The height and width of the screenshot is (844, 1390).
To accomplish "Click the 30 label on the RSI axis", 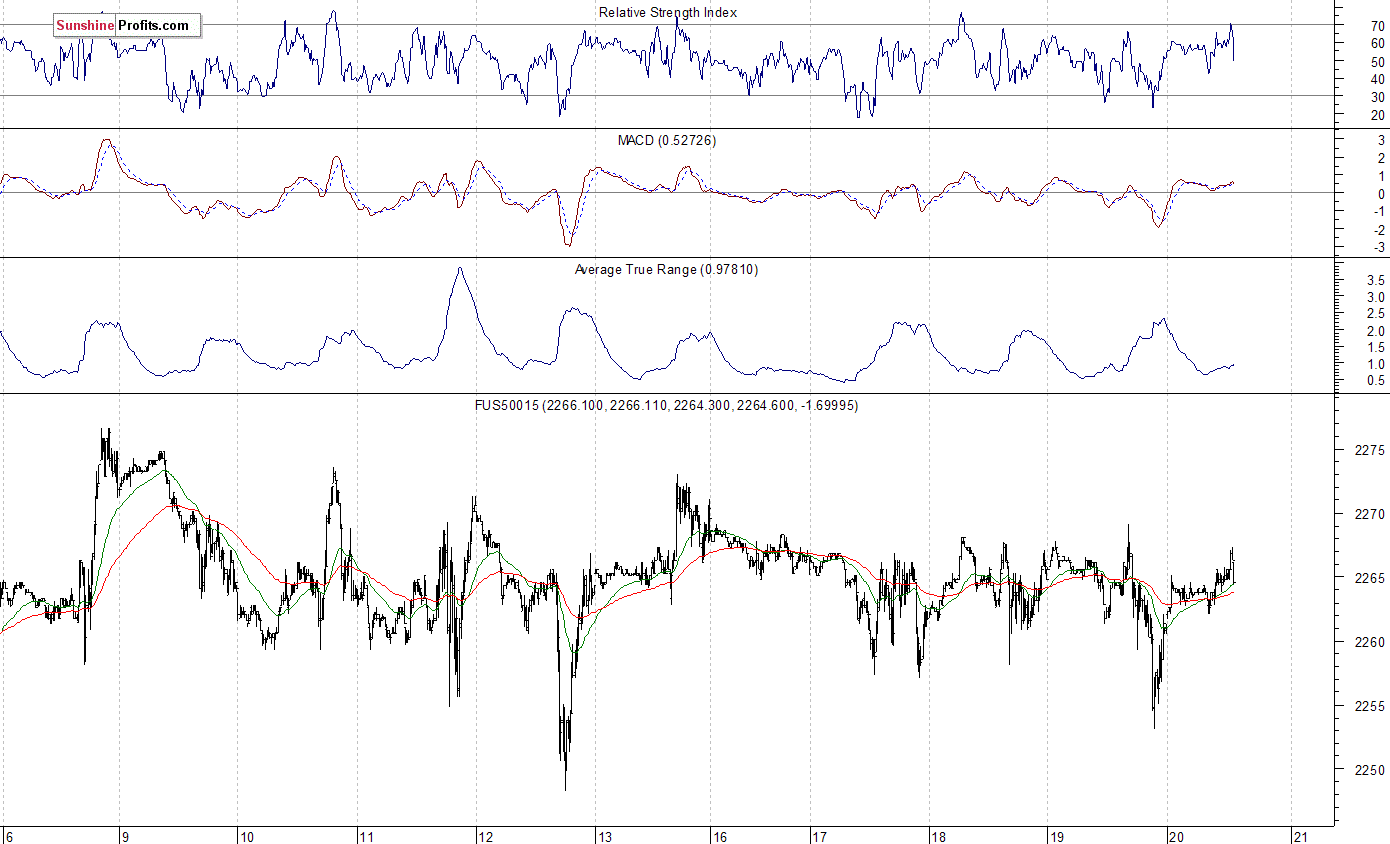I will point(1378,98).
